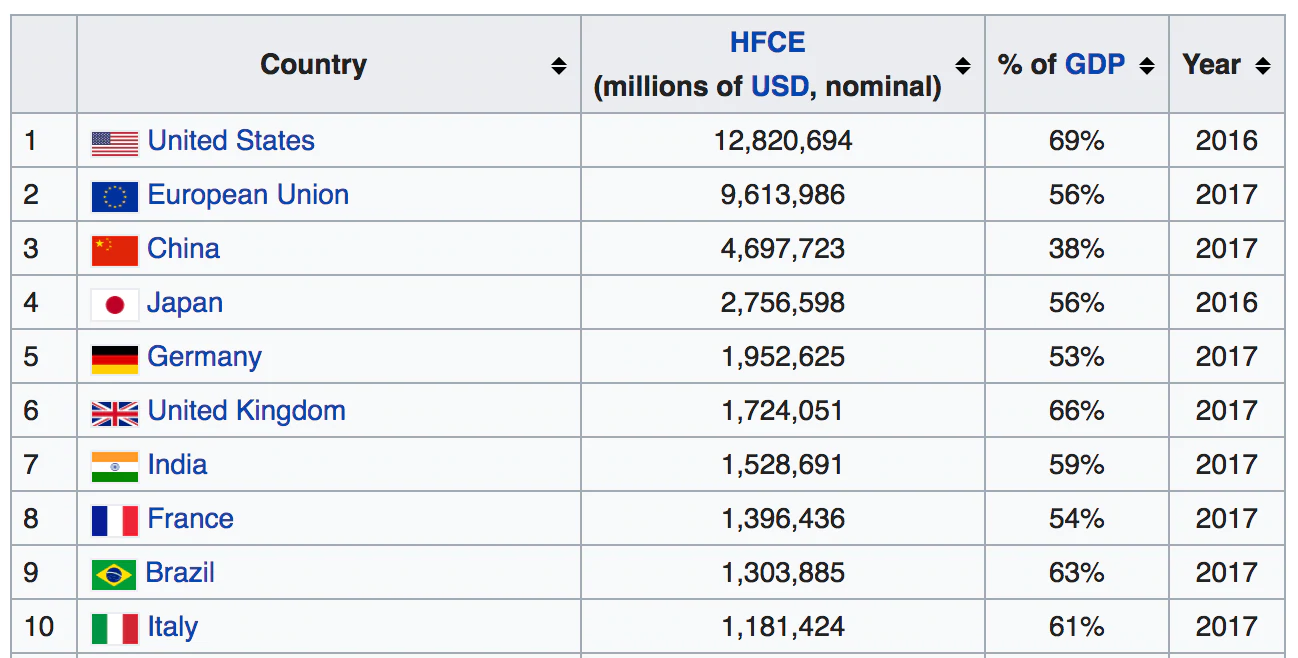Click the Germany flag icon
Image resolution: width=1298 pixels, height=658 pixels.
[115, 358]
